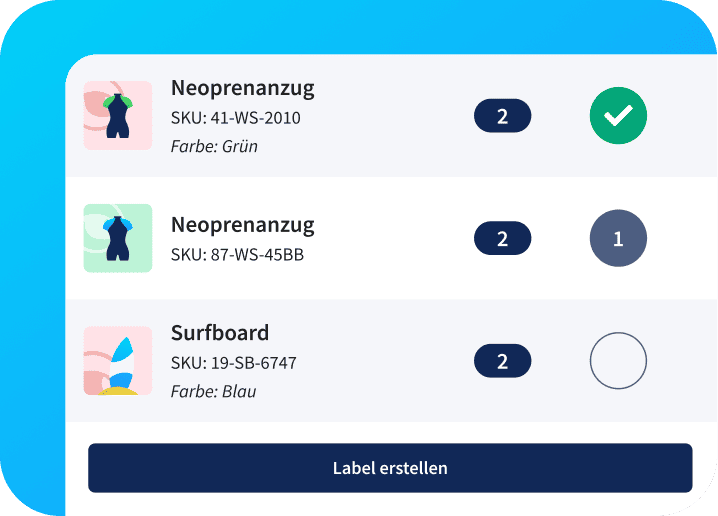The height and width of the screenshot is (516, 718).
Task: Select the Surfboard item name
Action: click(x=220, y=333)
